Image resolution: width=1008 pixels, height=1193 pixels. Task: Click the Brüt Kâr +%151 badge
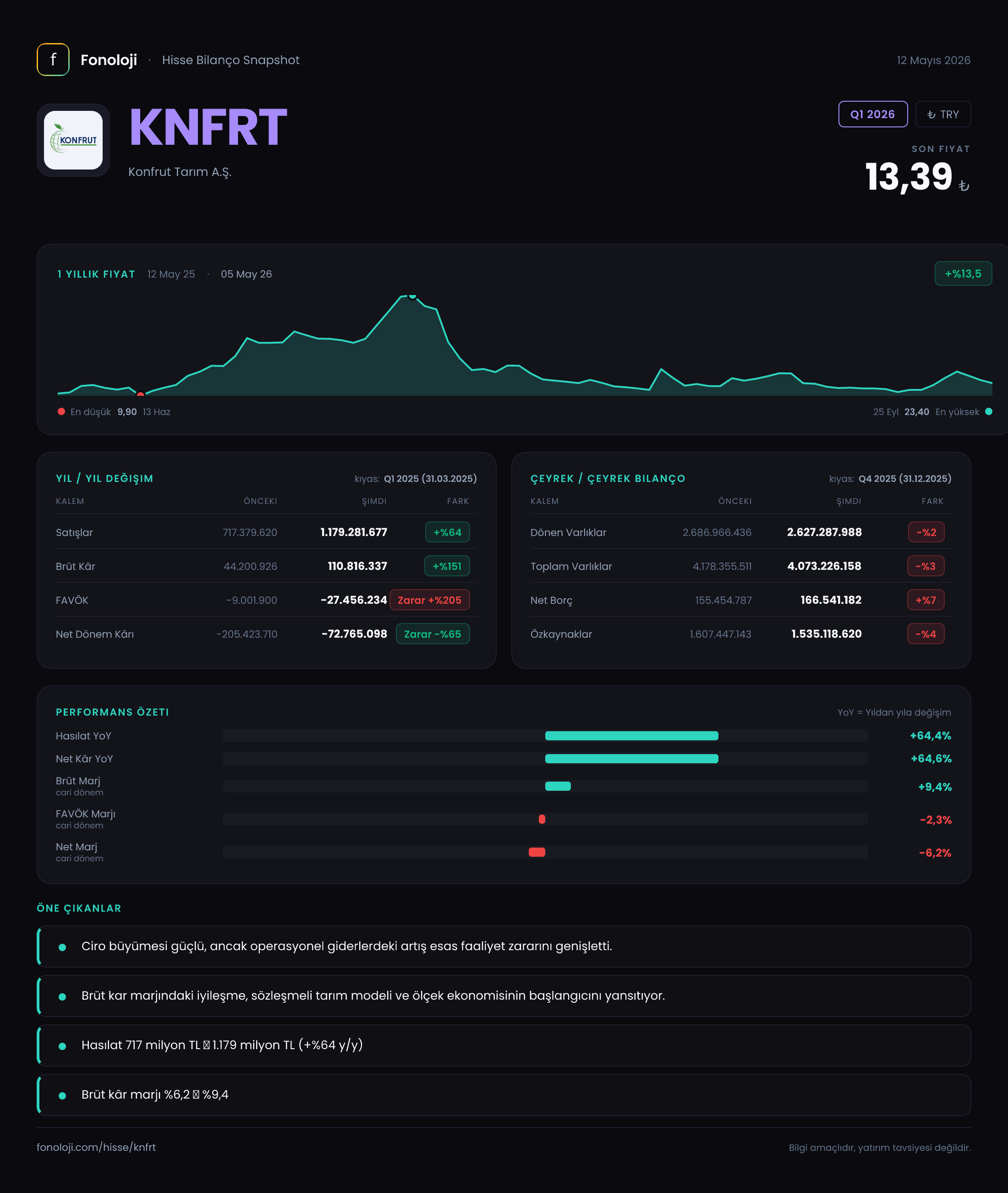coord(447,566)
